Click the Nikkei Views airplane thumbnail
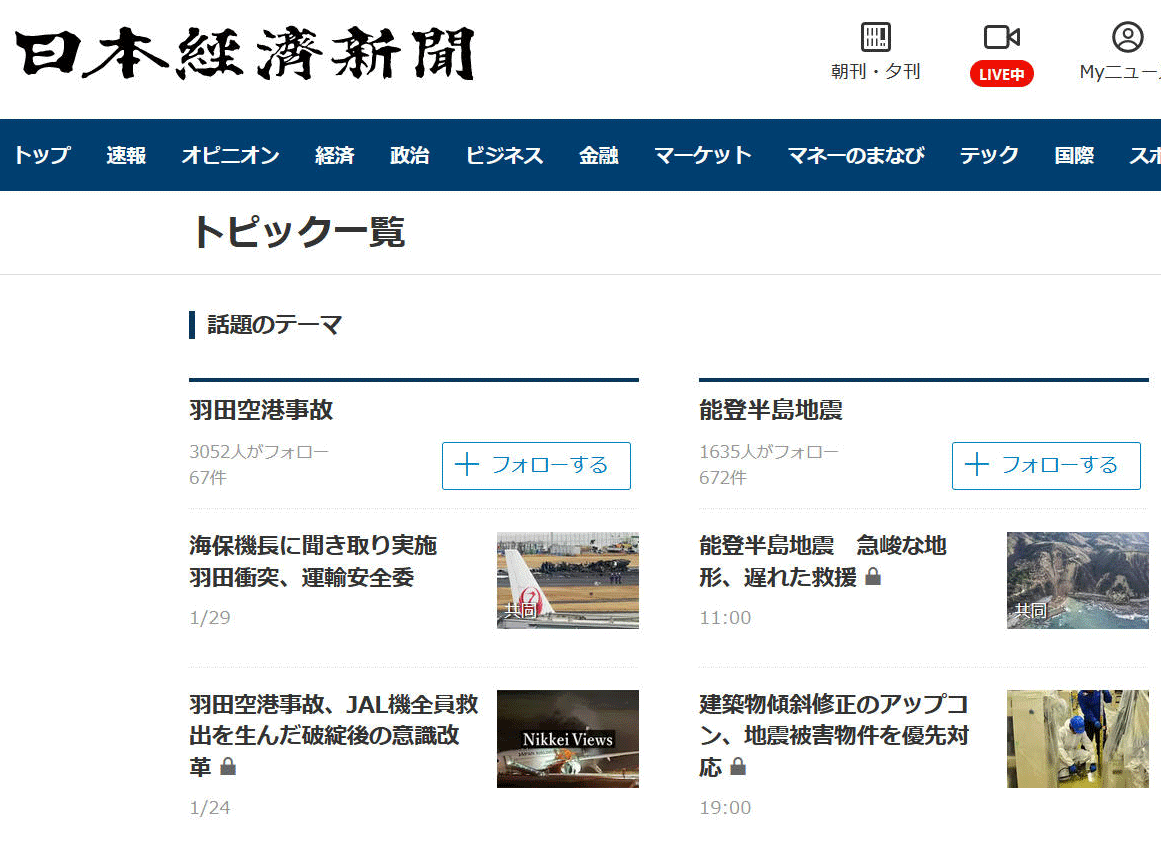 pyautogui.click(x=567, y=739)
